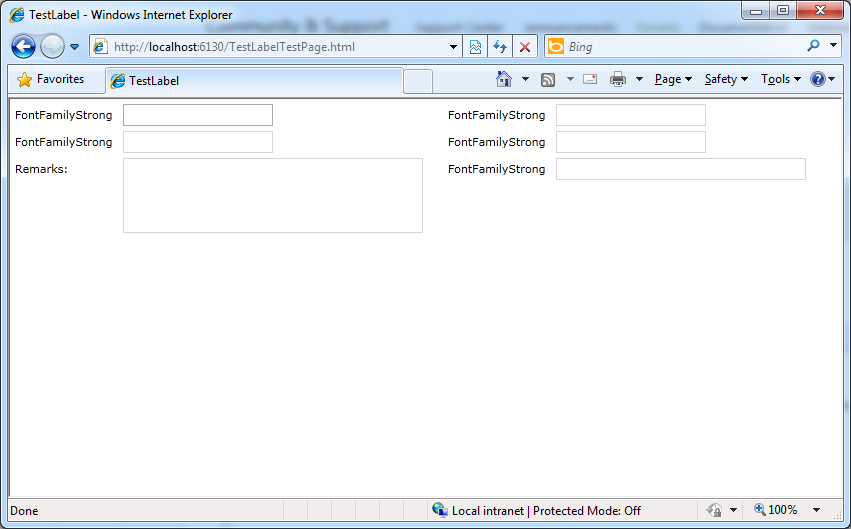Expand the address bar autocomplete dropdown
This screenshot has height=529, width=851.
tap(453, 47)
